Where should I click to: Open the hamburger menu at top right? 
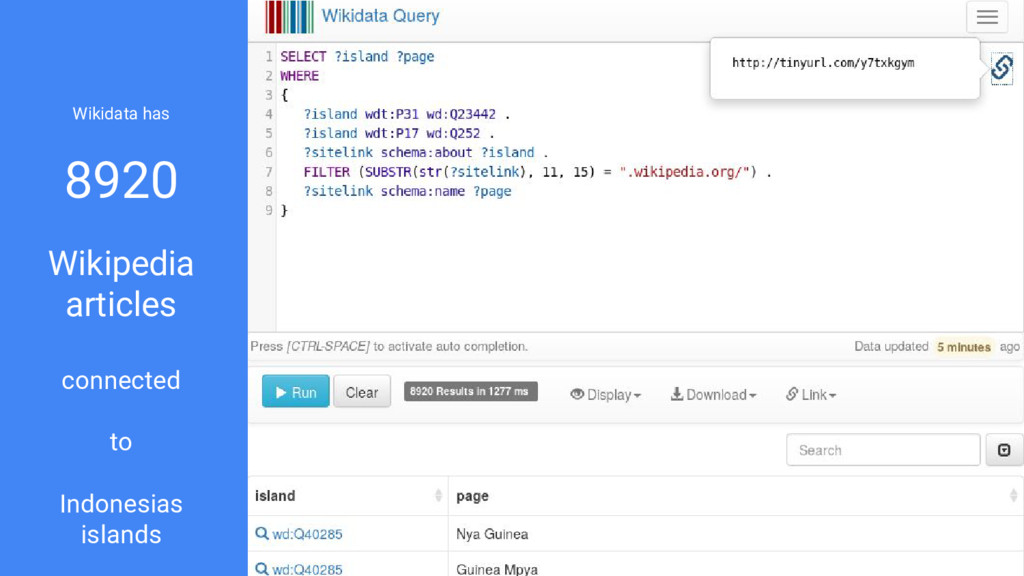987,17
